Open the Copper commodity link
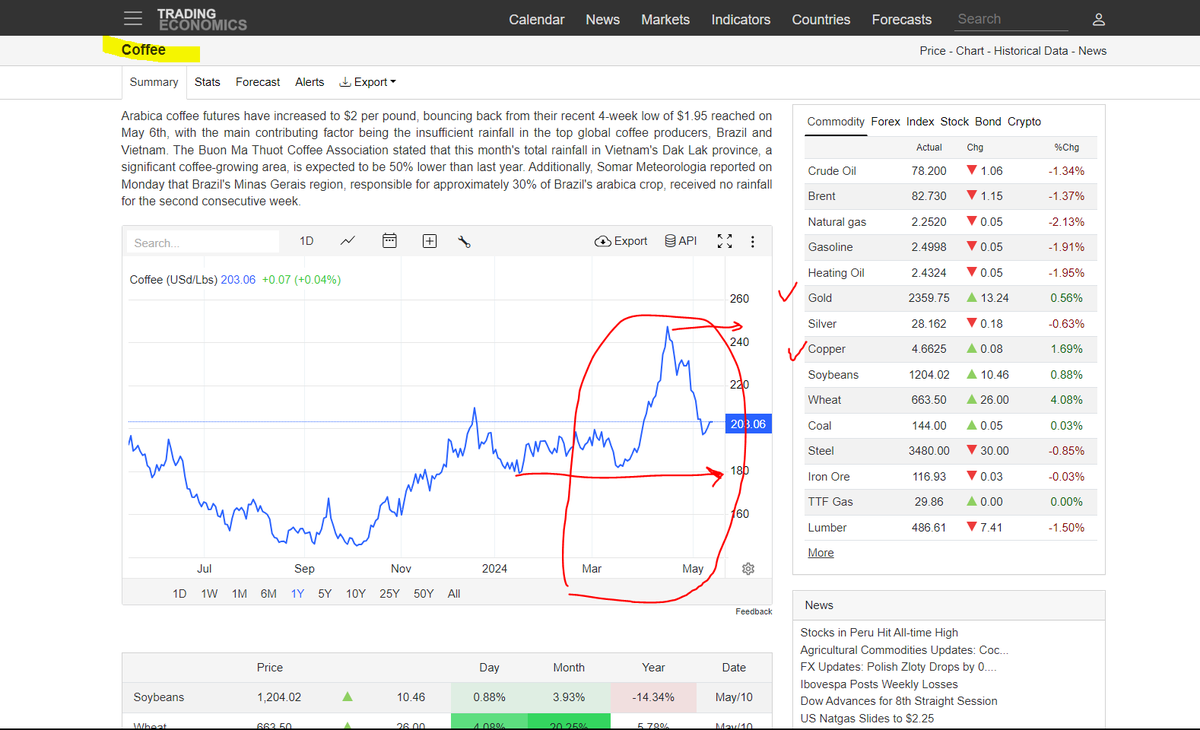Viewport: 1200px width, 730px height. [x=827, y=349]
